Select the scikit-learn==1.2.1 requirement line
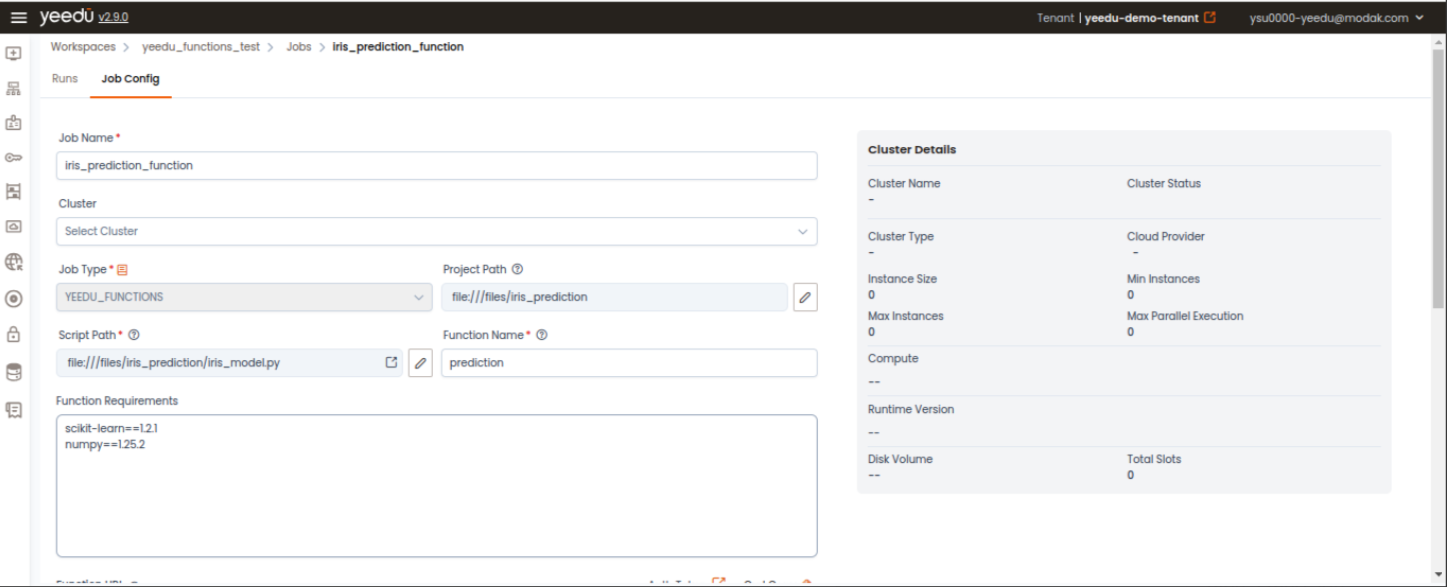Viewport: 1447px width, 587px height. tap(112, 428)
